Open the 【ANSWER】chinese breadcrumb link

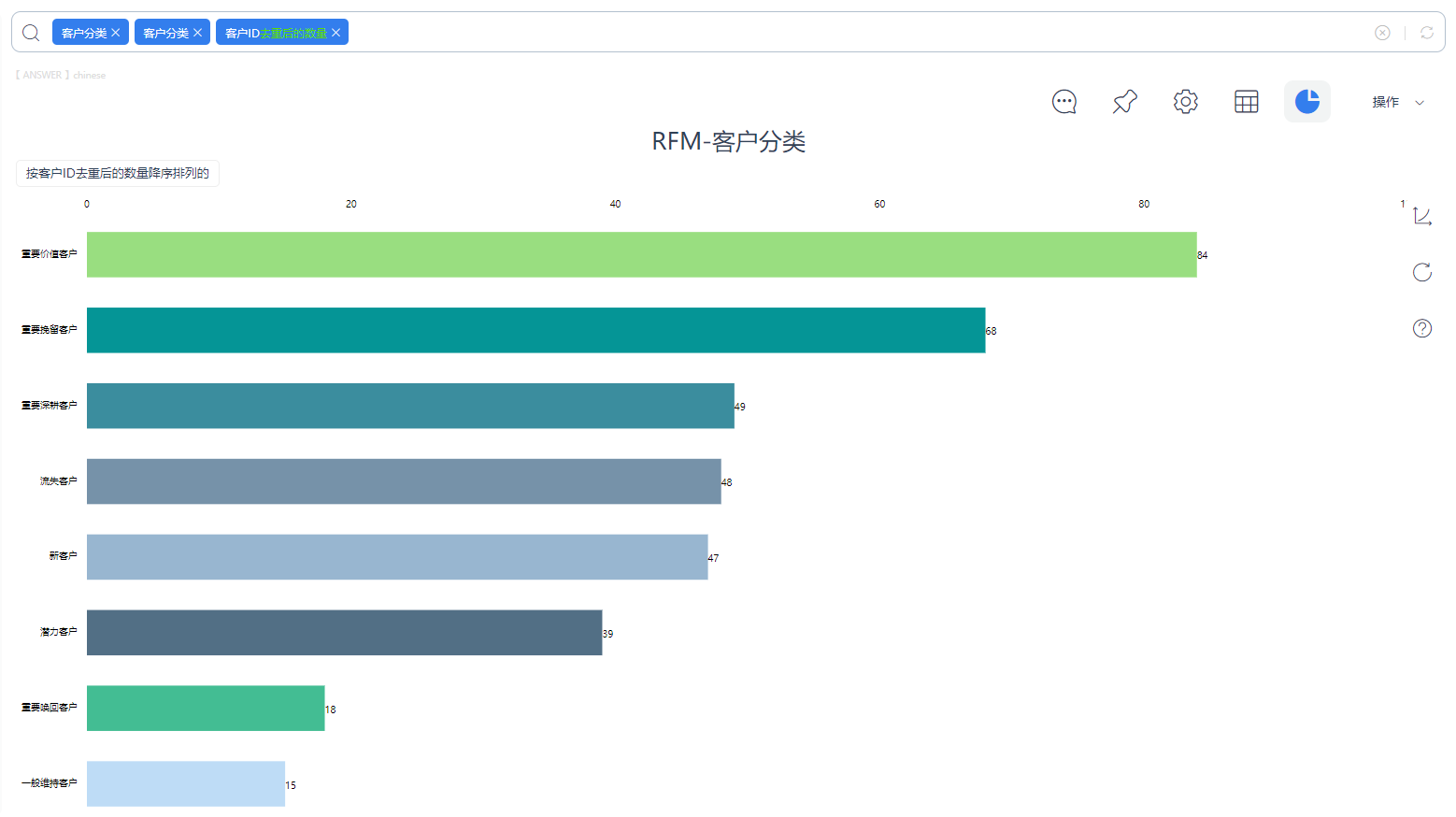pos(60,75)
